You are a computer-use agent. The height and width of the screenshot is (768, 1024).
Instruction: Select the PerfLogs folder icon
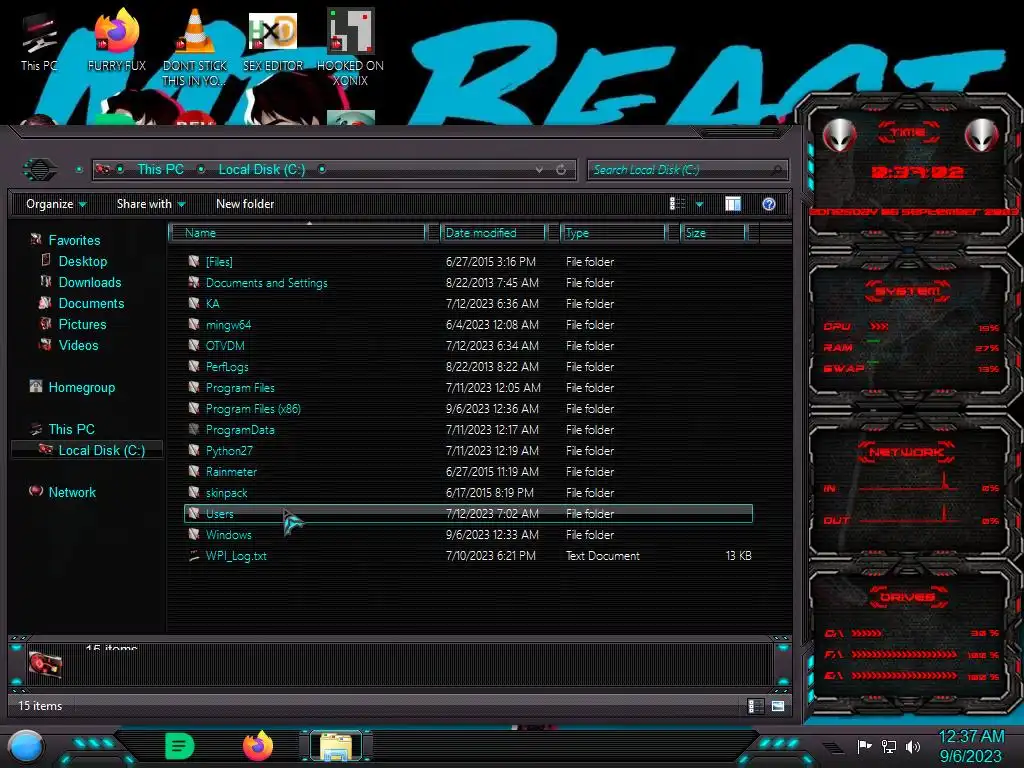coord(193,366)
